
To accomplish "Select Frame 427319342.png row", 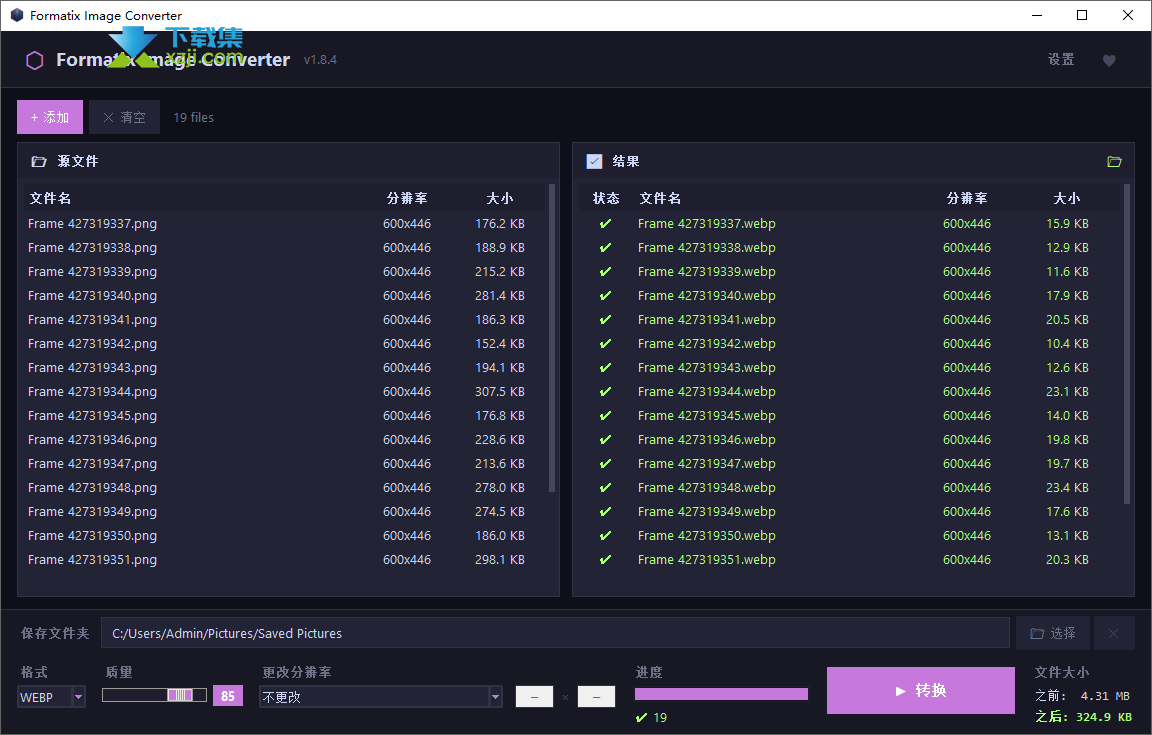I will (285, 344).
